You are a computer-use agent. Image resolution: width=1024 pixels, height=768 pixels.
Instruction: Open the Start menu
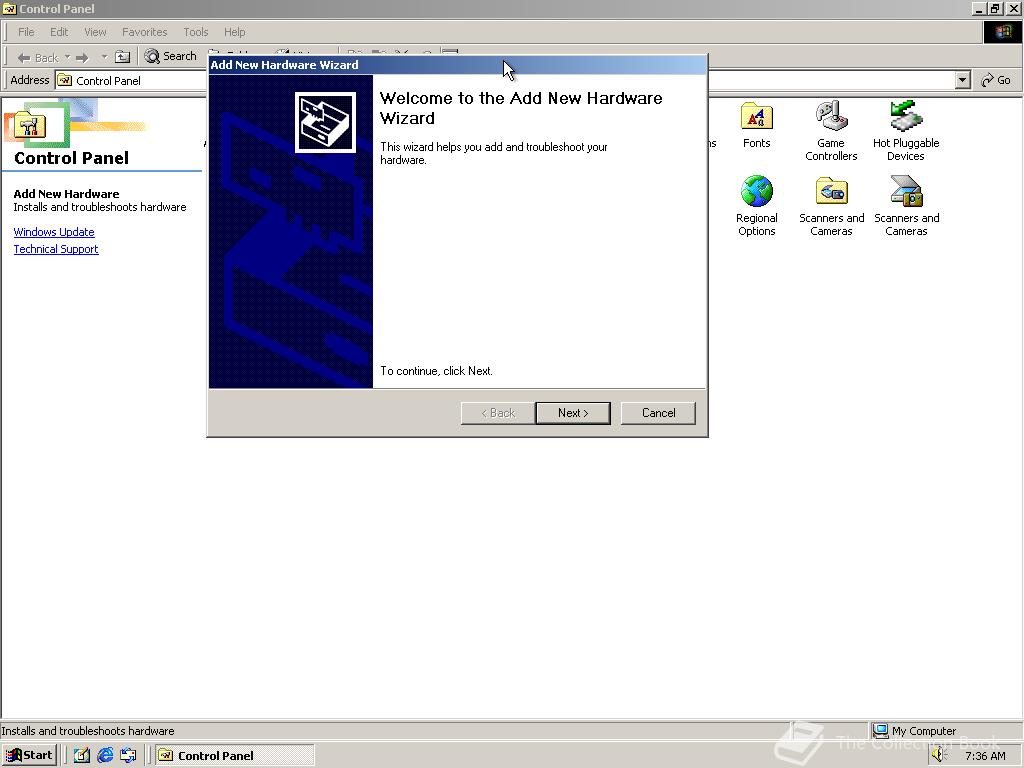30,756
